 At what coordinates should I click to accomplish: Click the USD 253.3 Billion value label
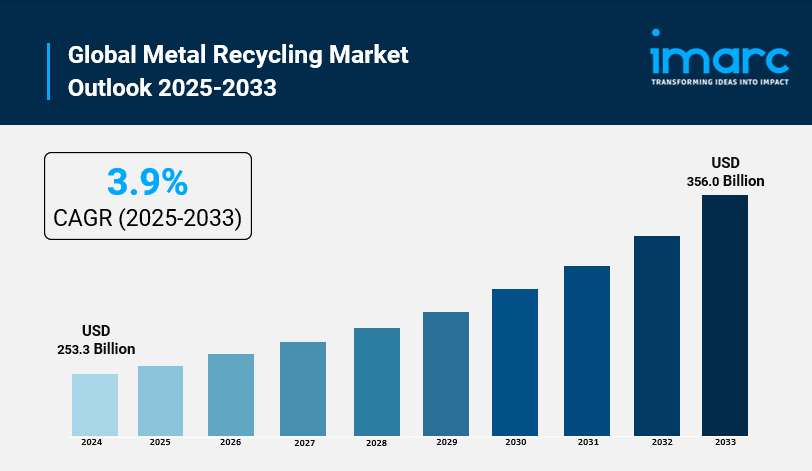coord(96,340)
